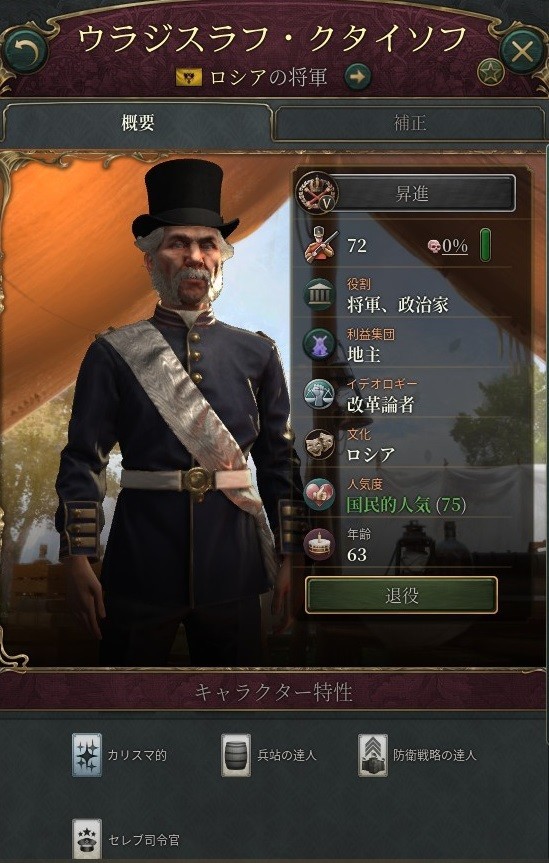
Task: Select the 防衛戦略の達人 trait
Action: [x=373, y=755]
